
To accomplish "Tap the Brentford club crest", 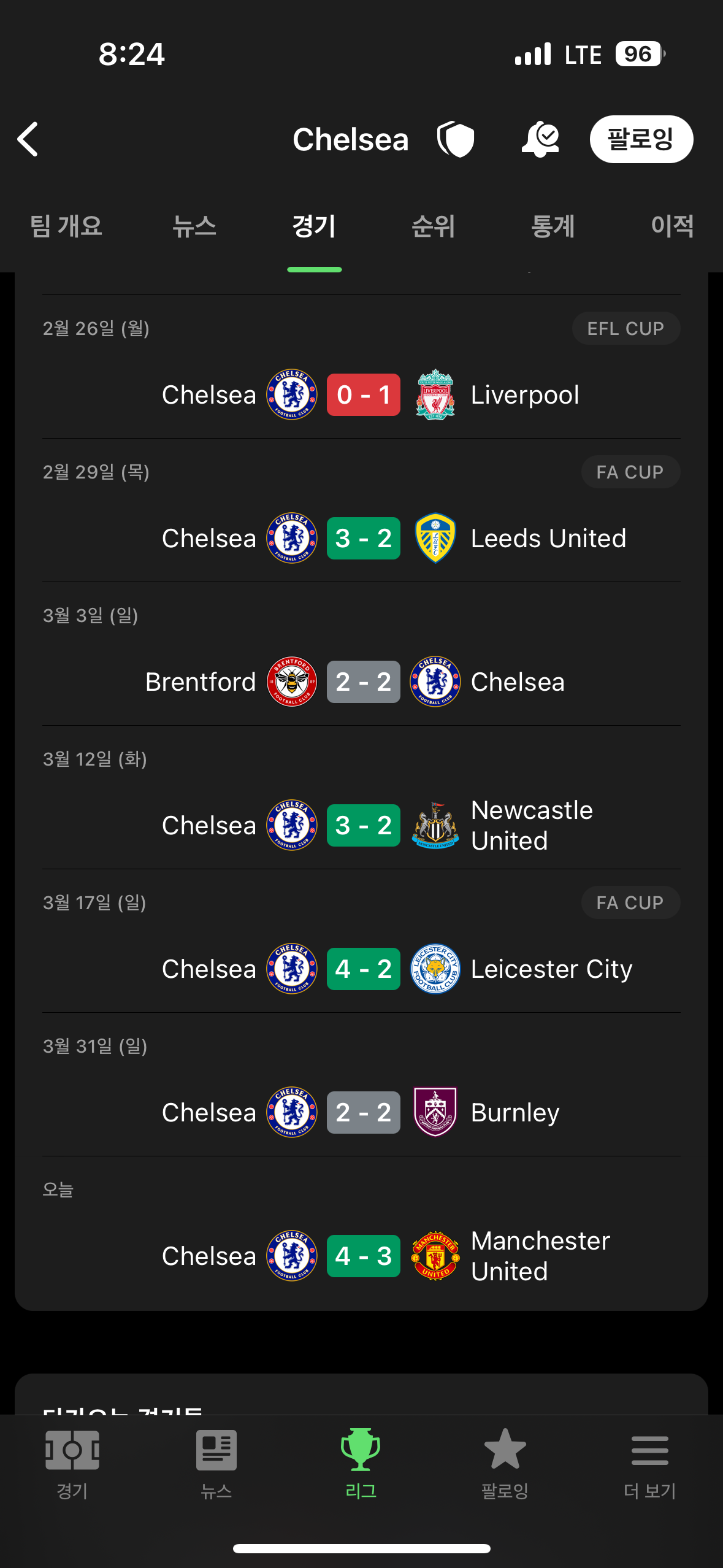I will pos(292,682).
